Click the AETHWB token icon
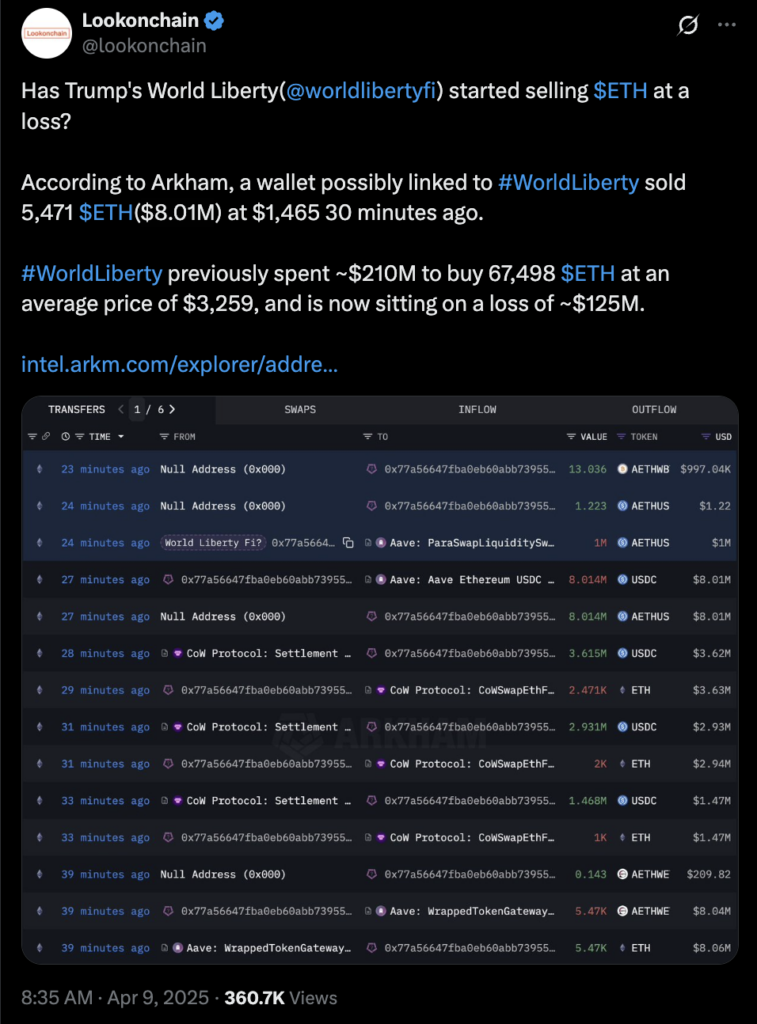Viewport: 757px width, 1024px height. [622, 469]
